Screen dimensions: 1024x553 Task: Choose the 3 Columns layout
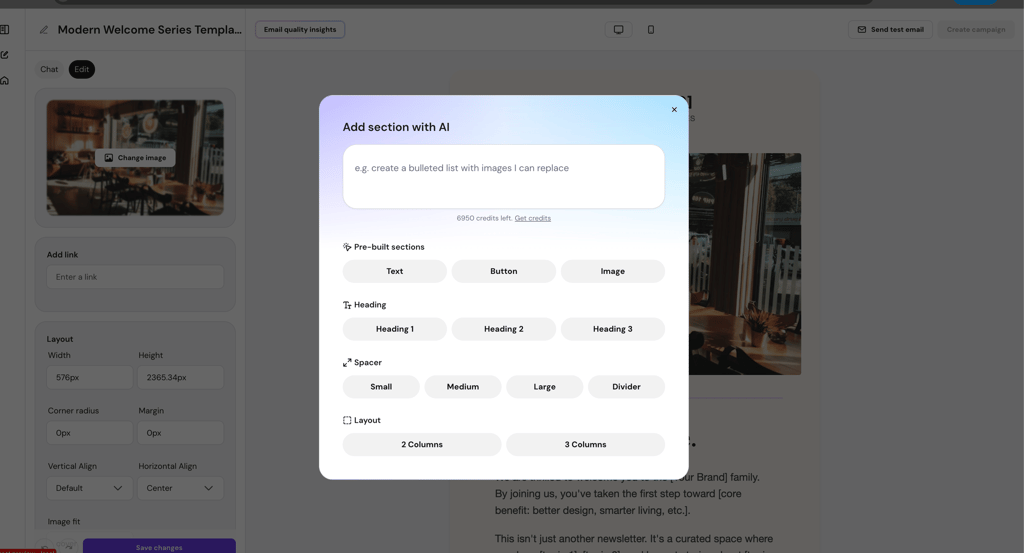click(585, 445)
